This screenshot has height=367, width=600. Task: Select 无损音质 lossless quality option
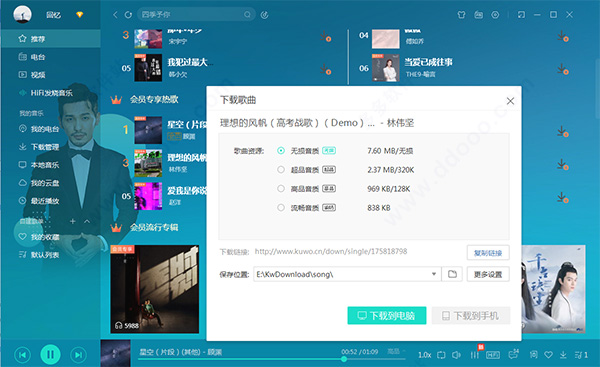(x=281, y=151)
